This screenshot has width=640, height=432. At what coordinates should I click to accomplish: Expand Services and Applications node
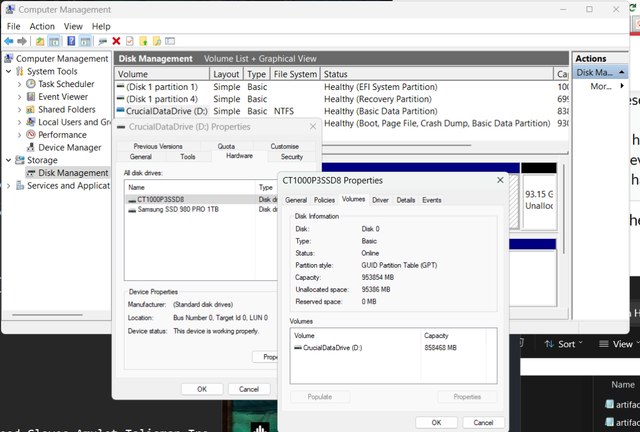tap(8, 186)
